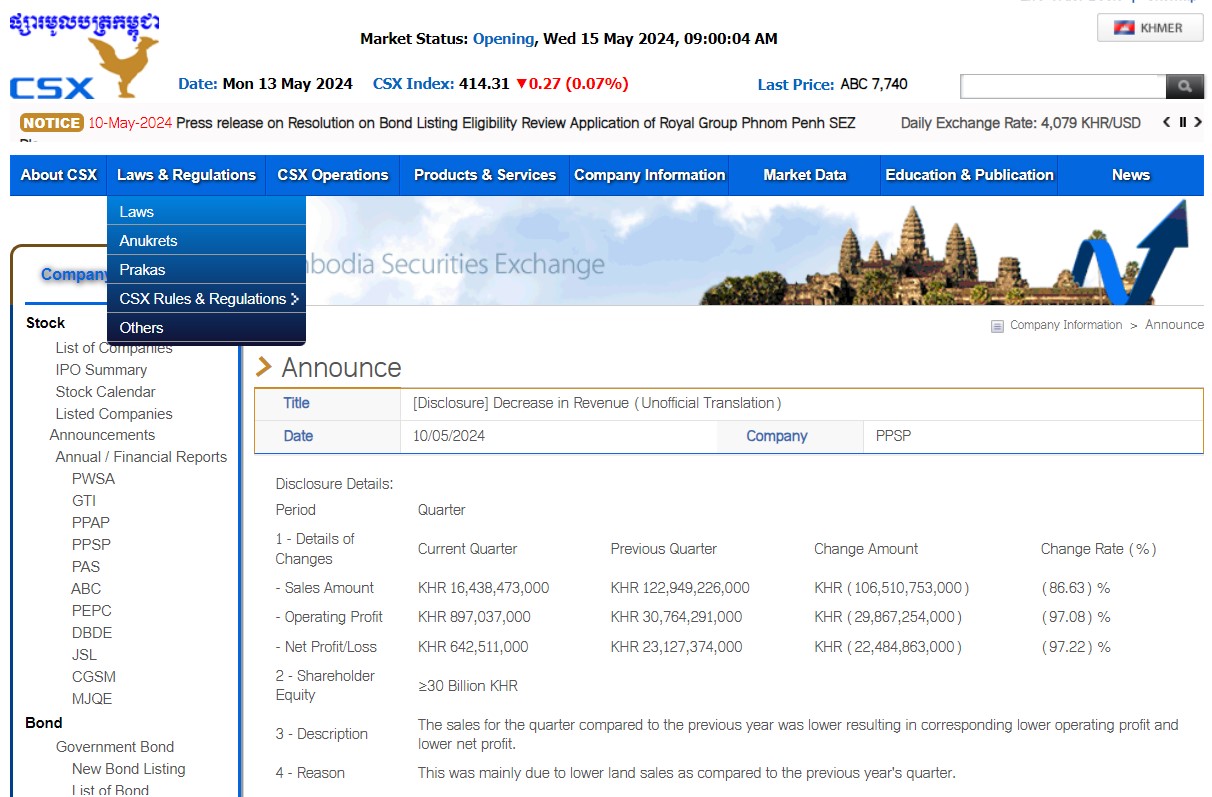The image size is (1212, 797).
Task: Advance ticker with right arrow
Action: click(1198, 122)
